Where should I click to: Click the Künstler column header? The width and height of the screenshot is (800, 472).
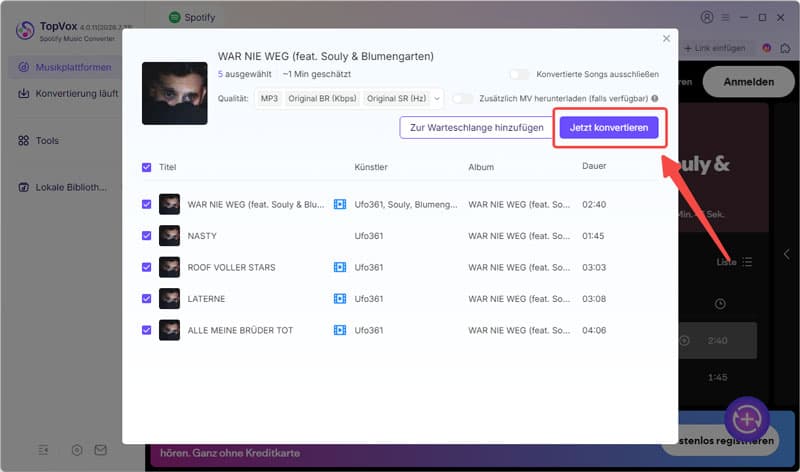tap(371, 167)
